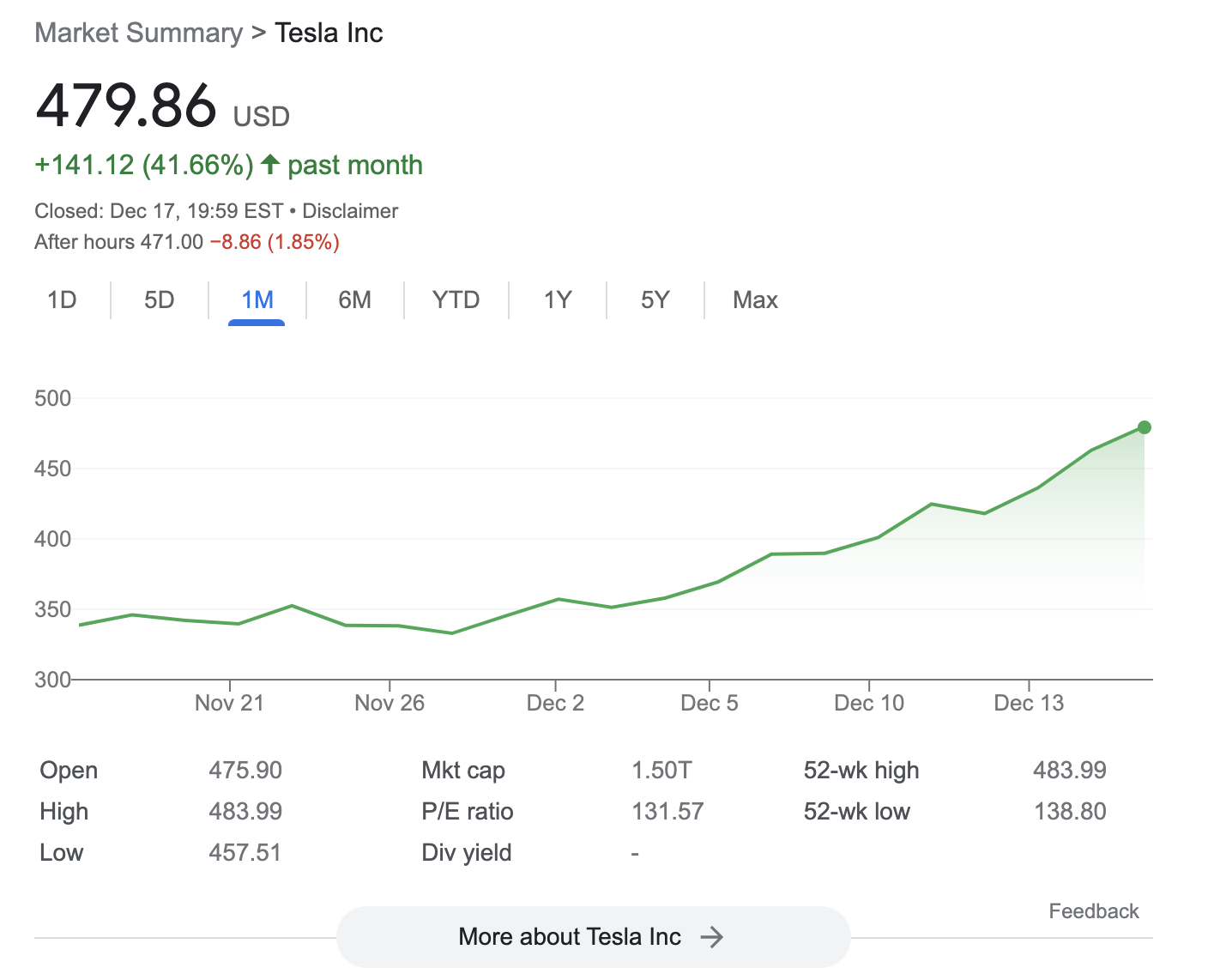The height and width of the screenshot is (980, 1220).
Task: Click the Dec 10 date marker on chart axis
Action: coord(869,704)
